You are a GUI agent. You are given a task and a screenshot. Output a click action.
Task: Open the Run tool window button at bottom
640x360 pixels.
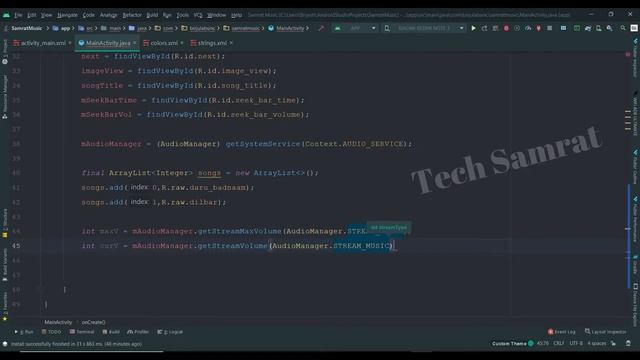(x=24, y=332)
